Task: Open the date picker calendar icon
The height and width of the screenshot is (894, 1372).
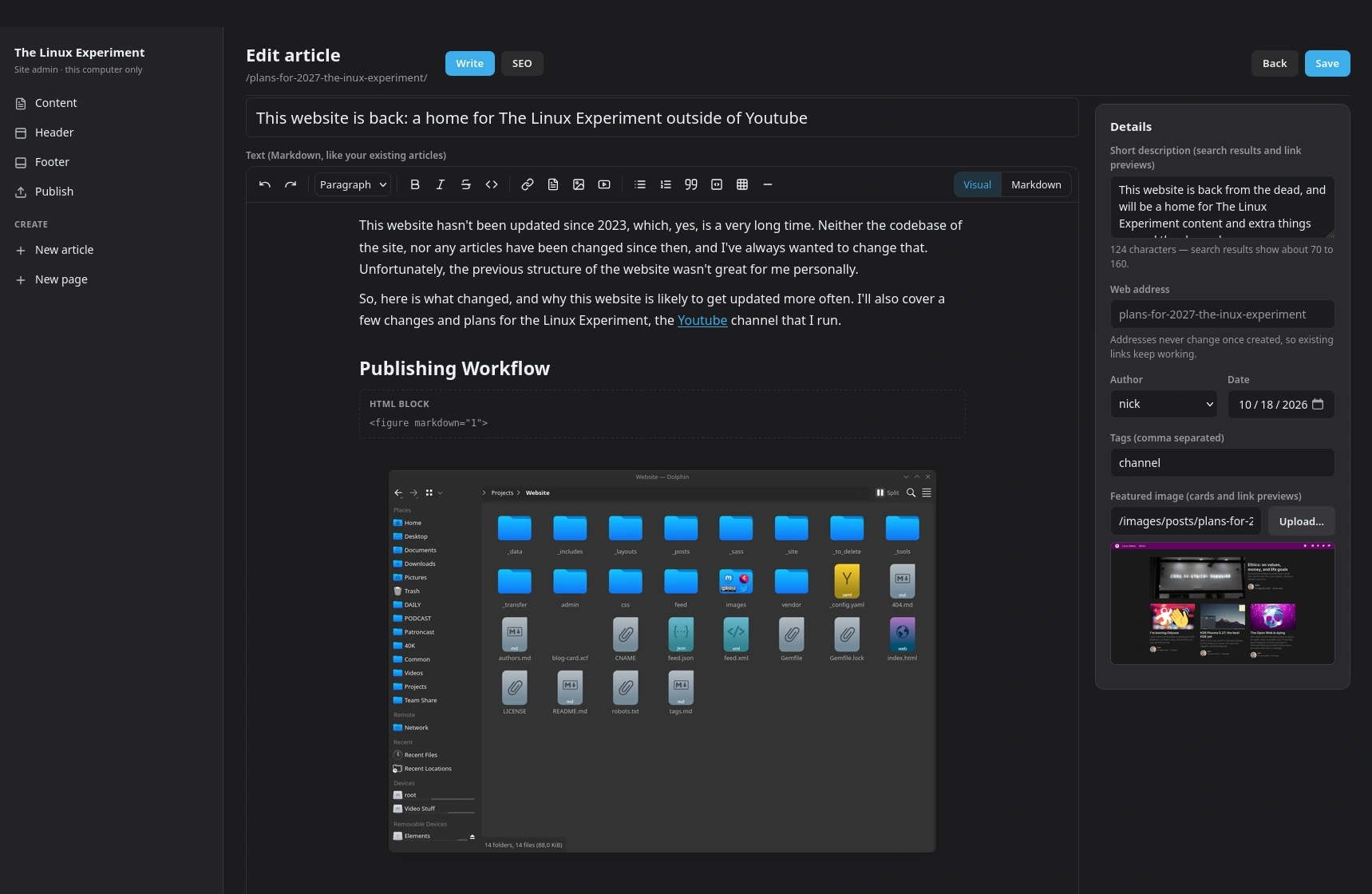Action: pyautogui.click(x=1318, y=404)
